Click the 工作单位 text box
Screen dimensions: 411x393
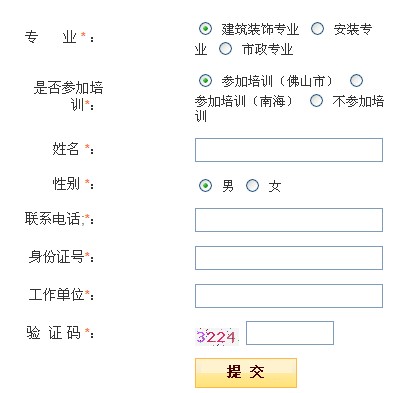click(x=289, y=296)
